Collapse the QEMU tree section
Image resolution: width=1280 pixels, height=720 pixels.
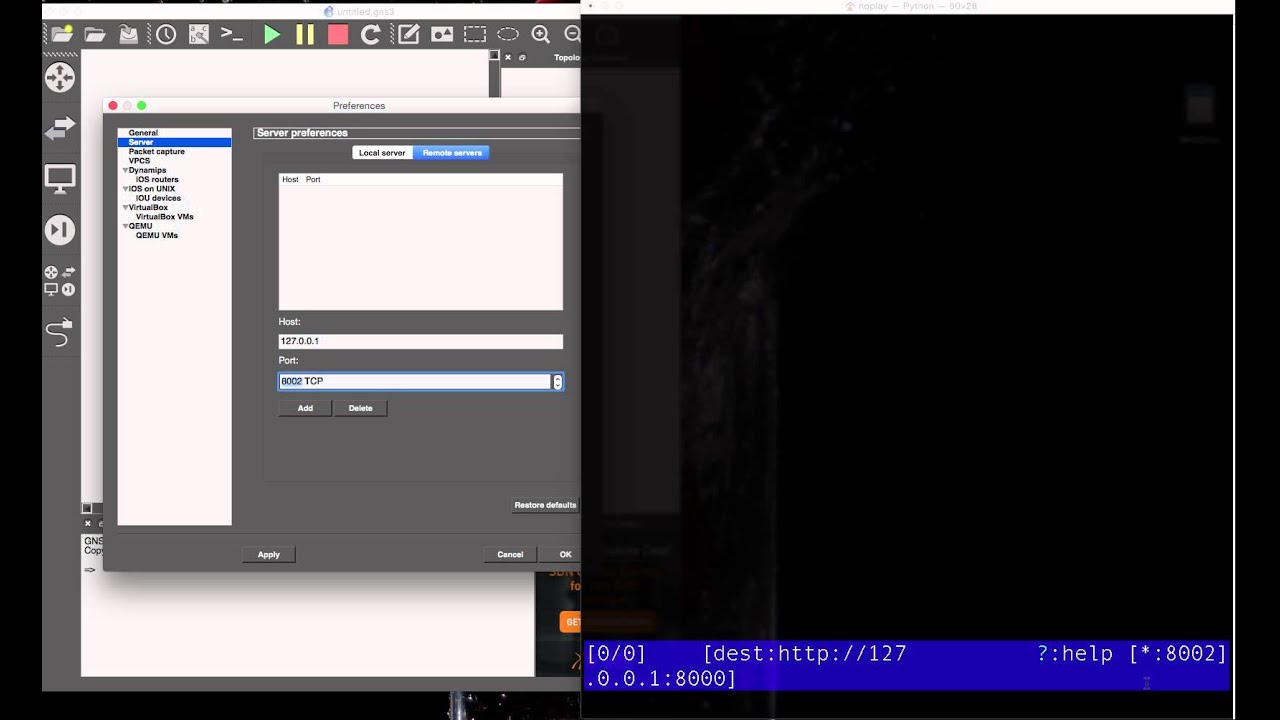click(125, 227)
